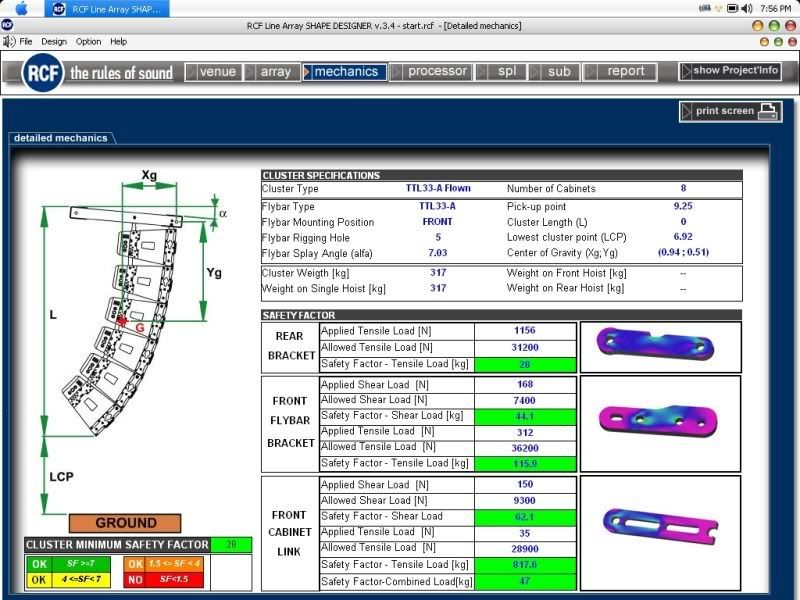
Task: Open the report section
Action: pos(619,72)
